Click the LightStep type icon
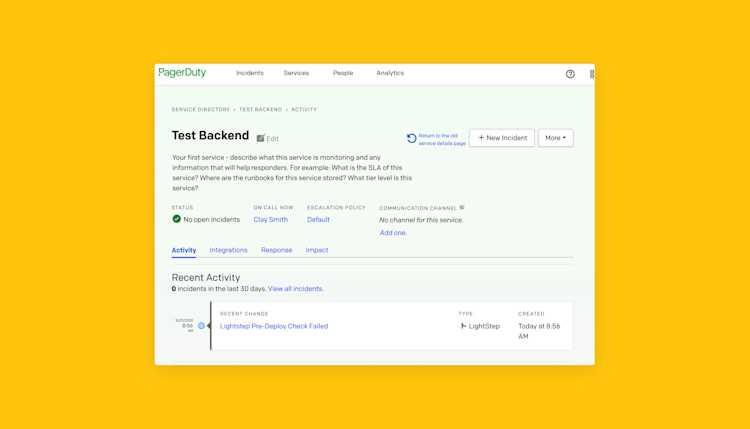This screenshot has width=750, height=429. 463,326
